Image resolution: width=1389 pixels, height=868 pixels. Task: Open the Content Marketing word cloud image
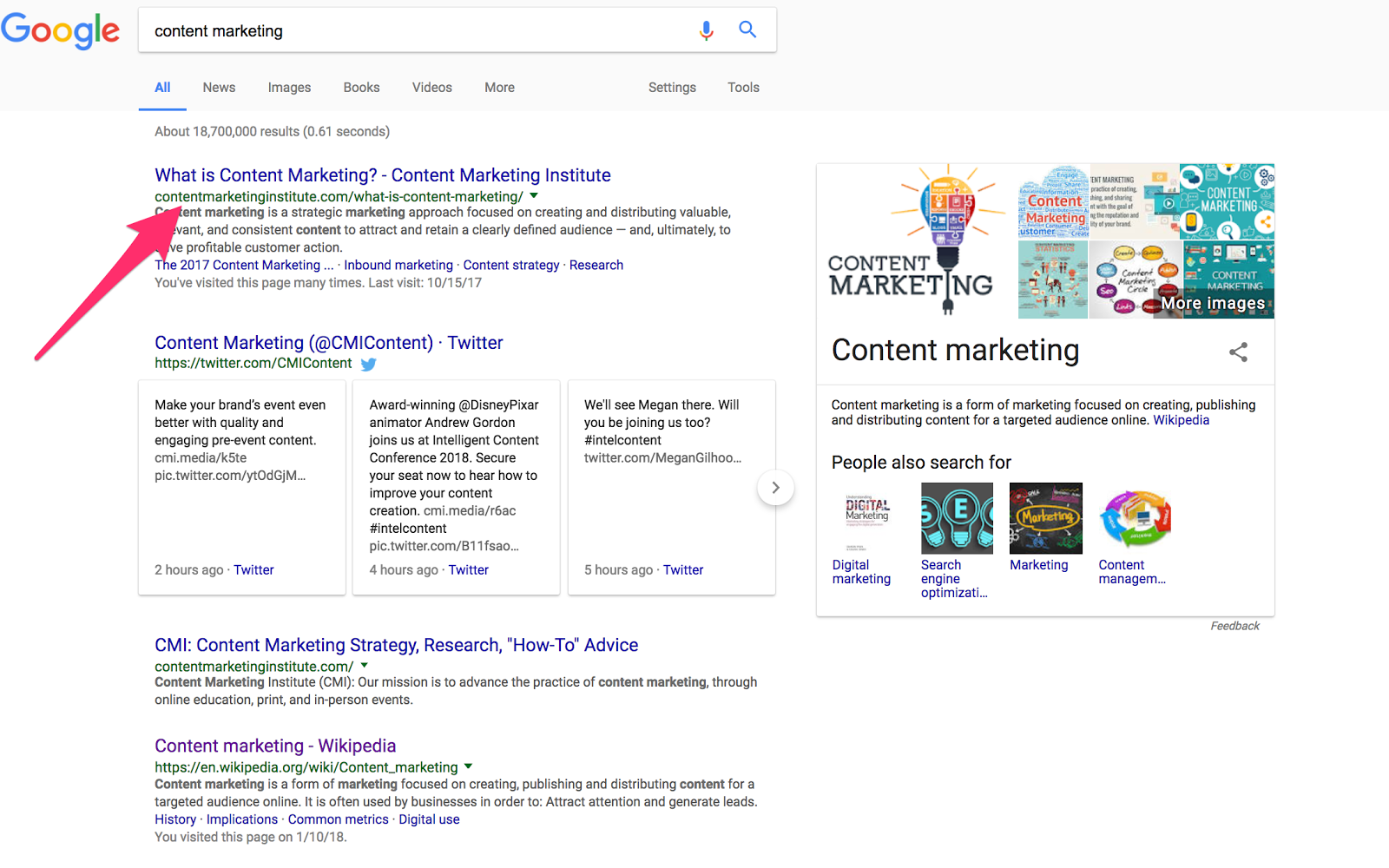point(1053,201)
